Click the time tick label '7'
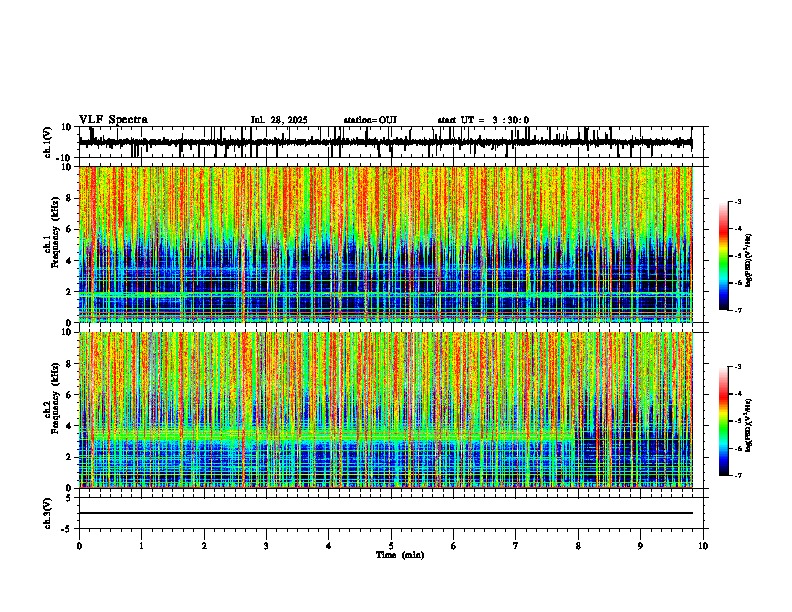The width and height of the screenshot is (792, 612). coord(516,546)
